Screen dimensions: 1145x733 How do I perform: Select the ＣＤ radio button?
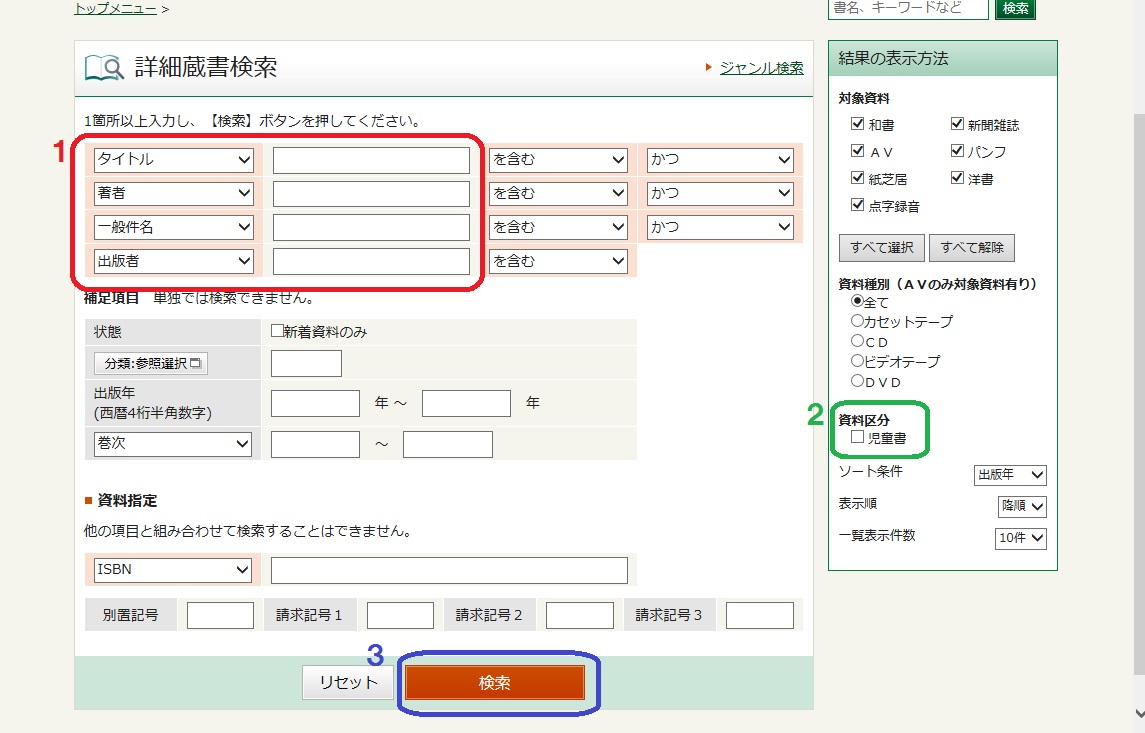857,341
